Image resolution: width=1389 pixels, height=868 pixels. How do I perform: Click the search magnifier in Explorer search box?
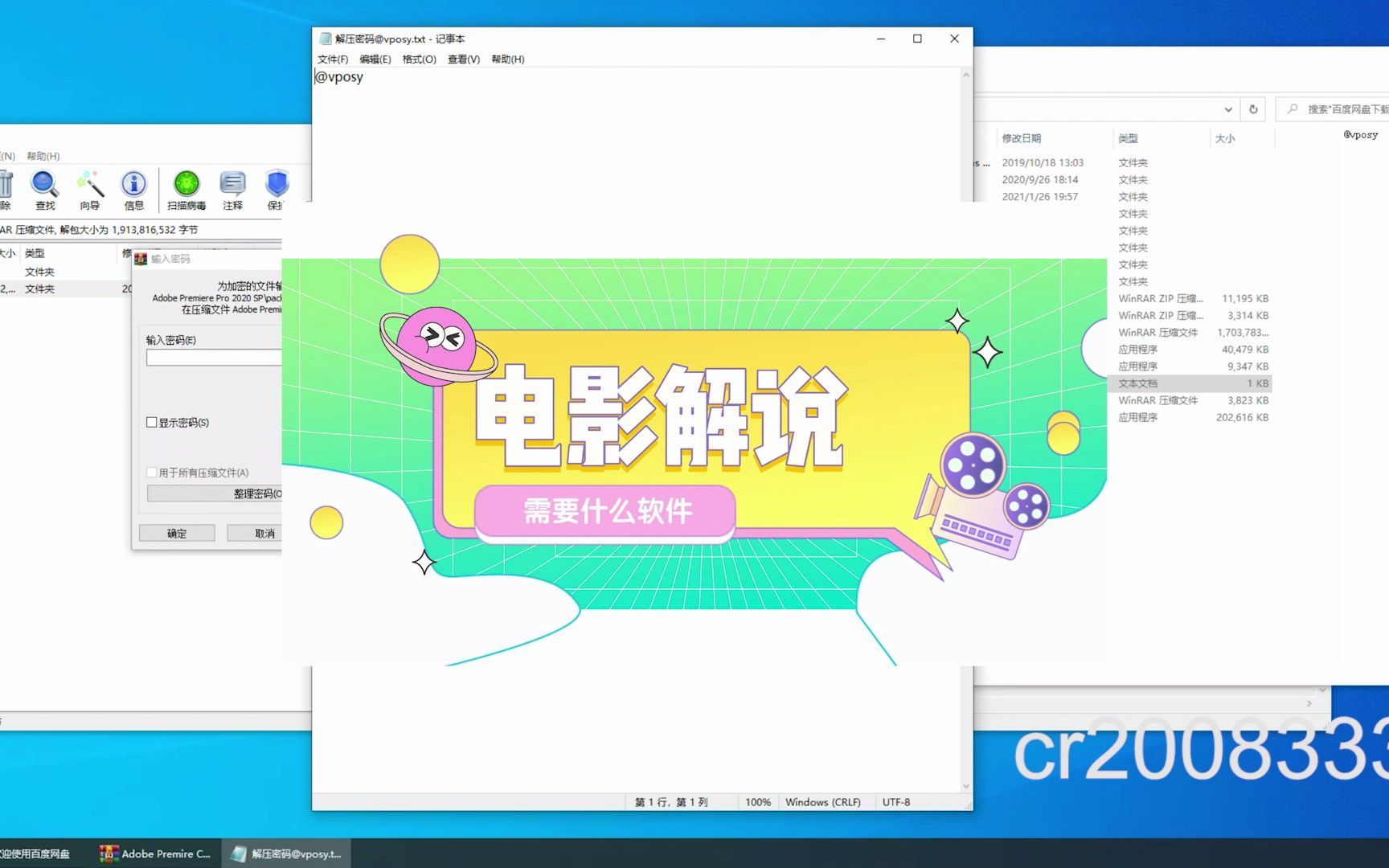click(x=1293, y=108)
